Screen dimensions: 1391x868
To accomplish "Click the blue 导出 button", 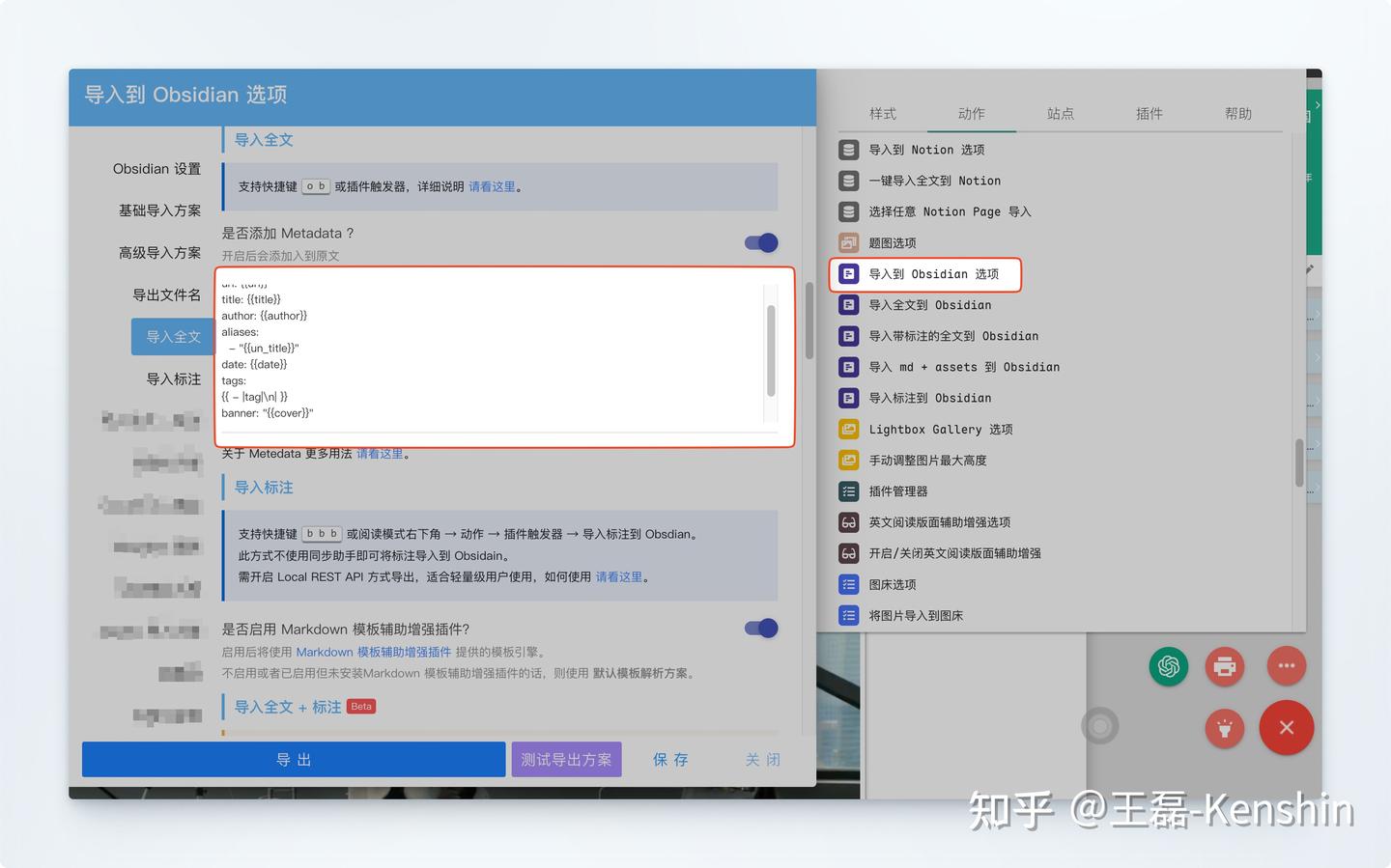I will coord(294,760).
